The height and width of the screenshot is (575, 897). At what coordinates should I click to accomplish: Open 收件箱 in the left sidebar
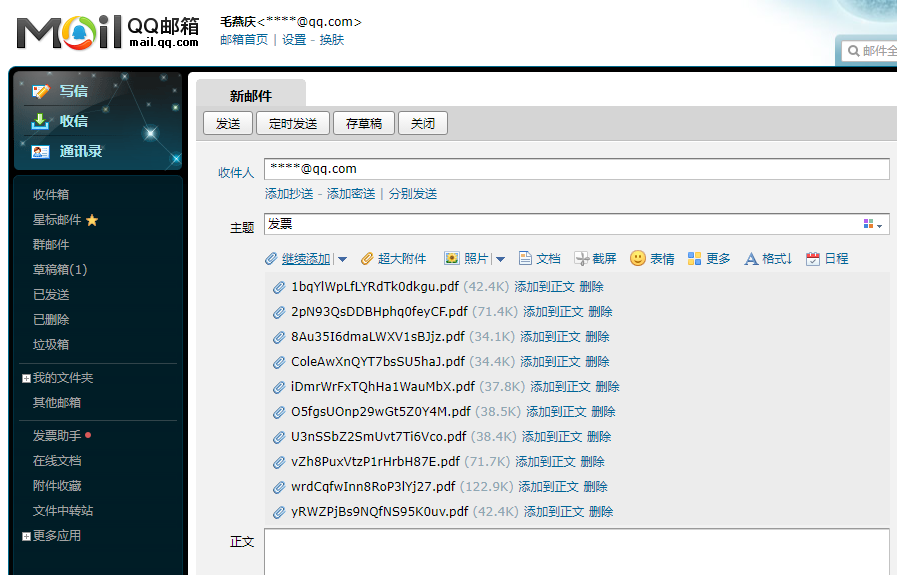coord(51,195)
